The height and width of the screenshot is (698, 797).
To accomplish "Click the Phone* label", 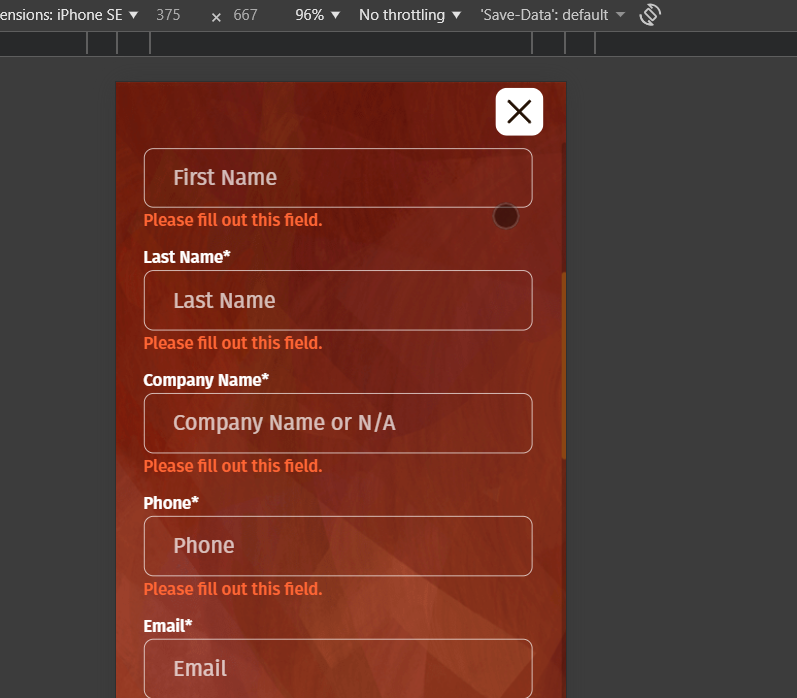I will (x=171, y=503).
